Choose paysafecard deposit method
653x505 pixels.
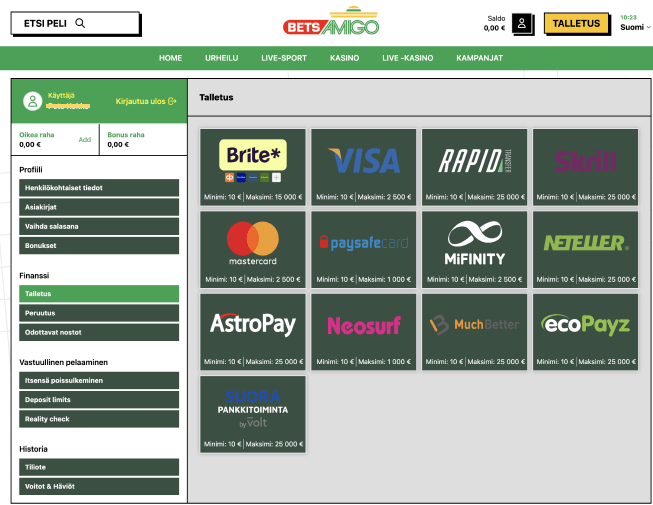click(364, 249)
